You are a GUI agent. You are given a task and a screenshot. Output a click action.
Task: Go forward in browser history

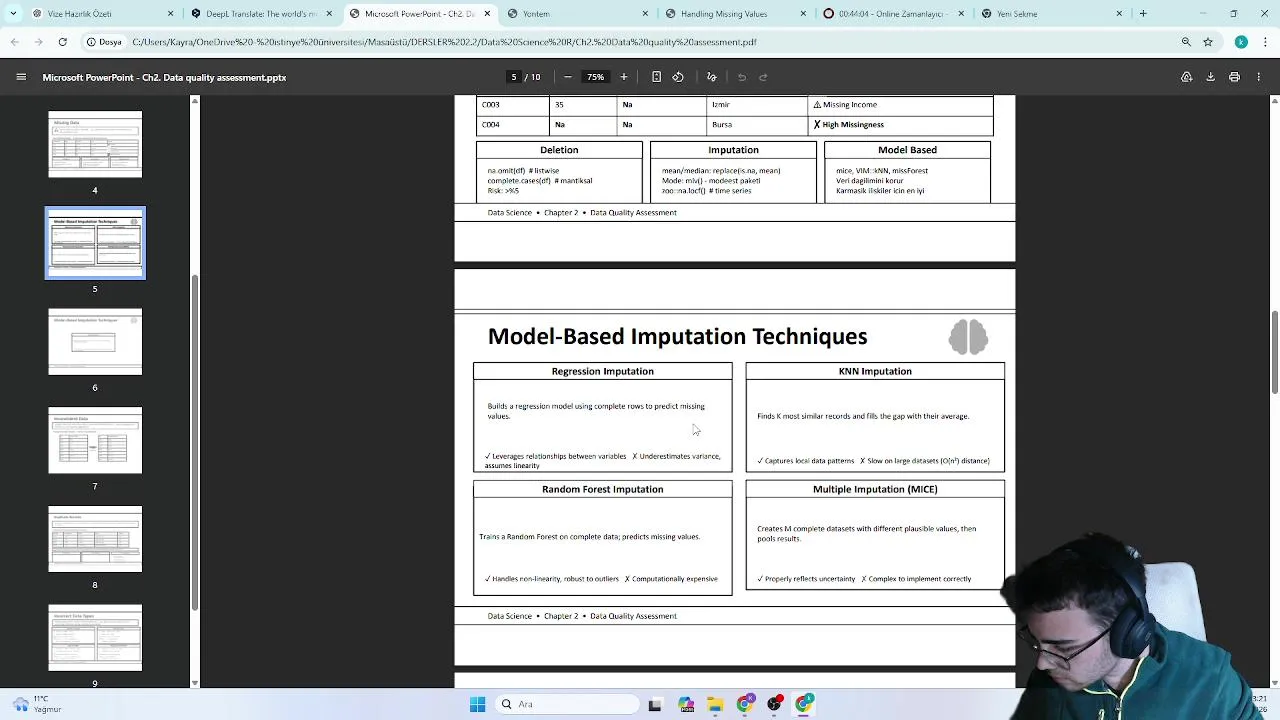[39, 42]
